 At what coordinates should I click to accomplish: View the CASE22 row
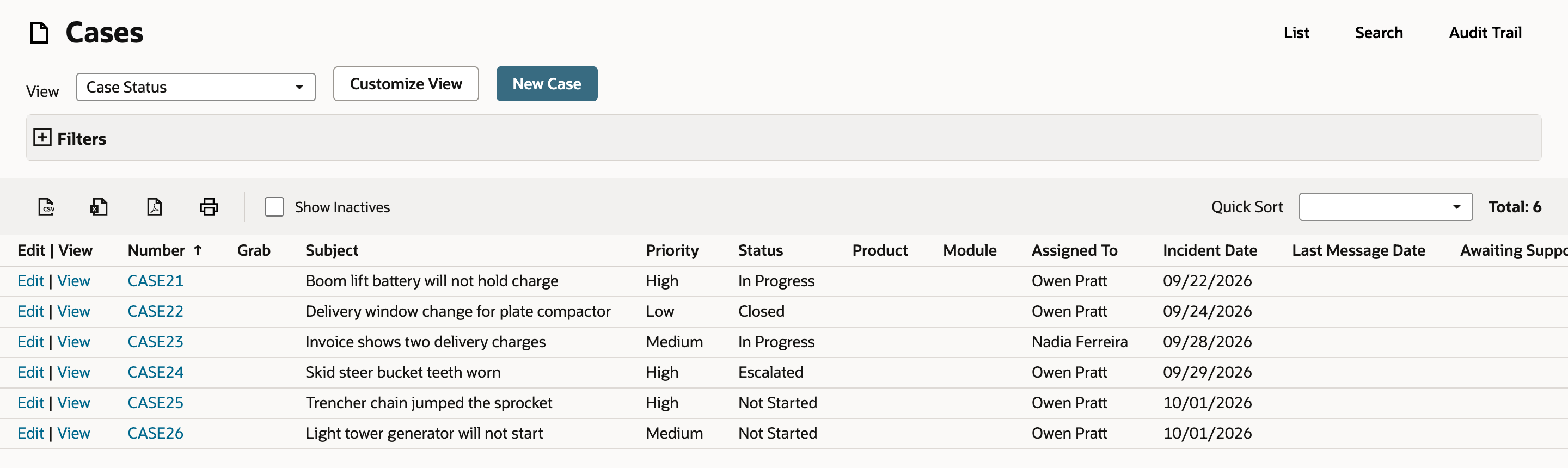(73, 311)
